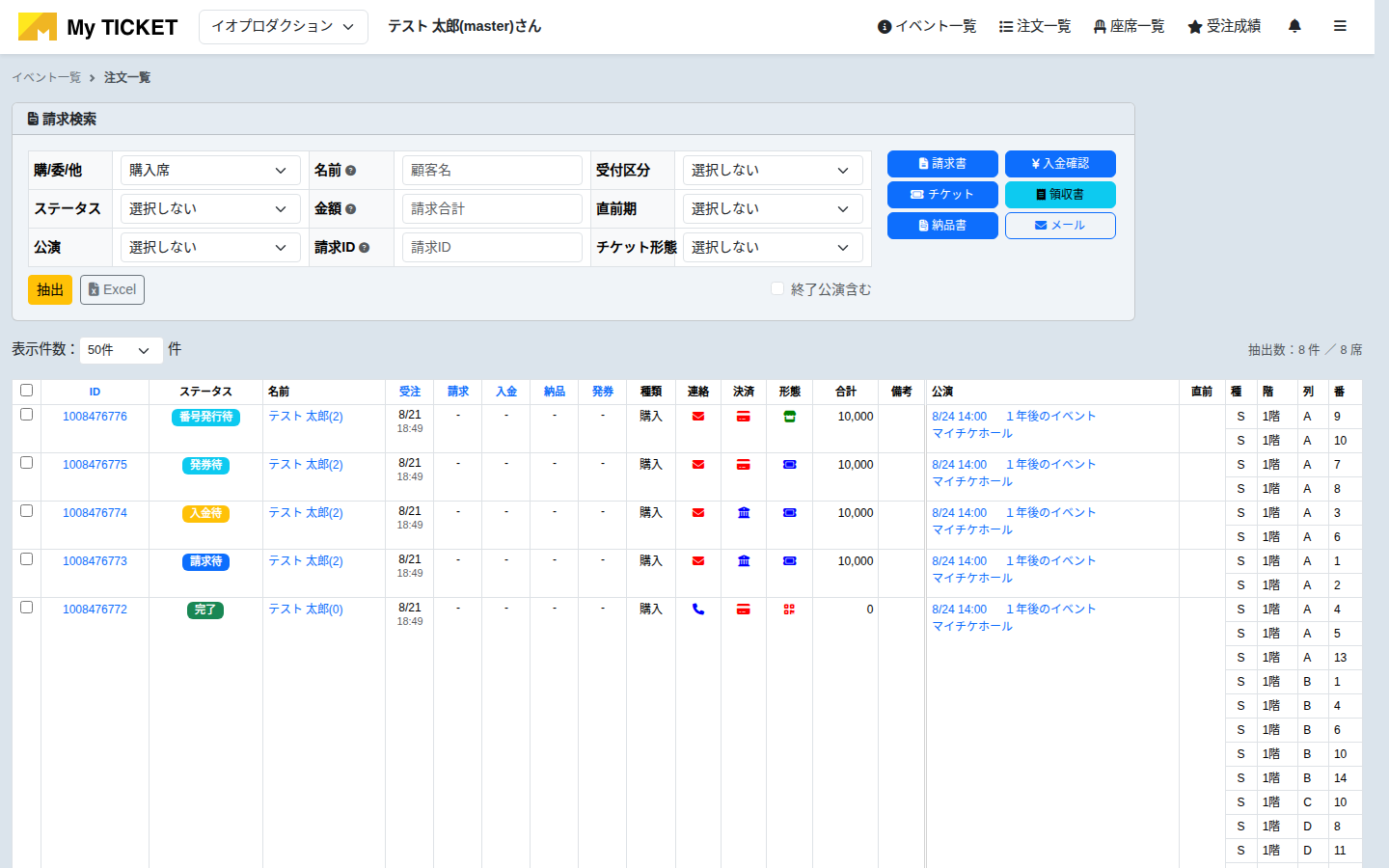Open the チケット形態 dropdown
Screen dimensions: 1389x868
coord(773,248)
